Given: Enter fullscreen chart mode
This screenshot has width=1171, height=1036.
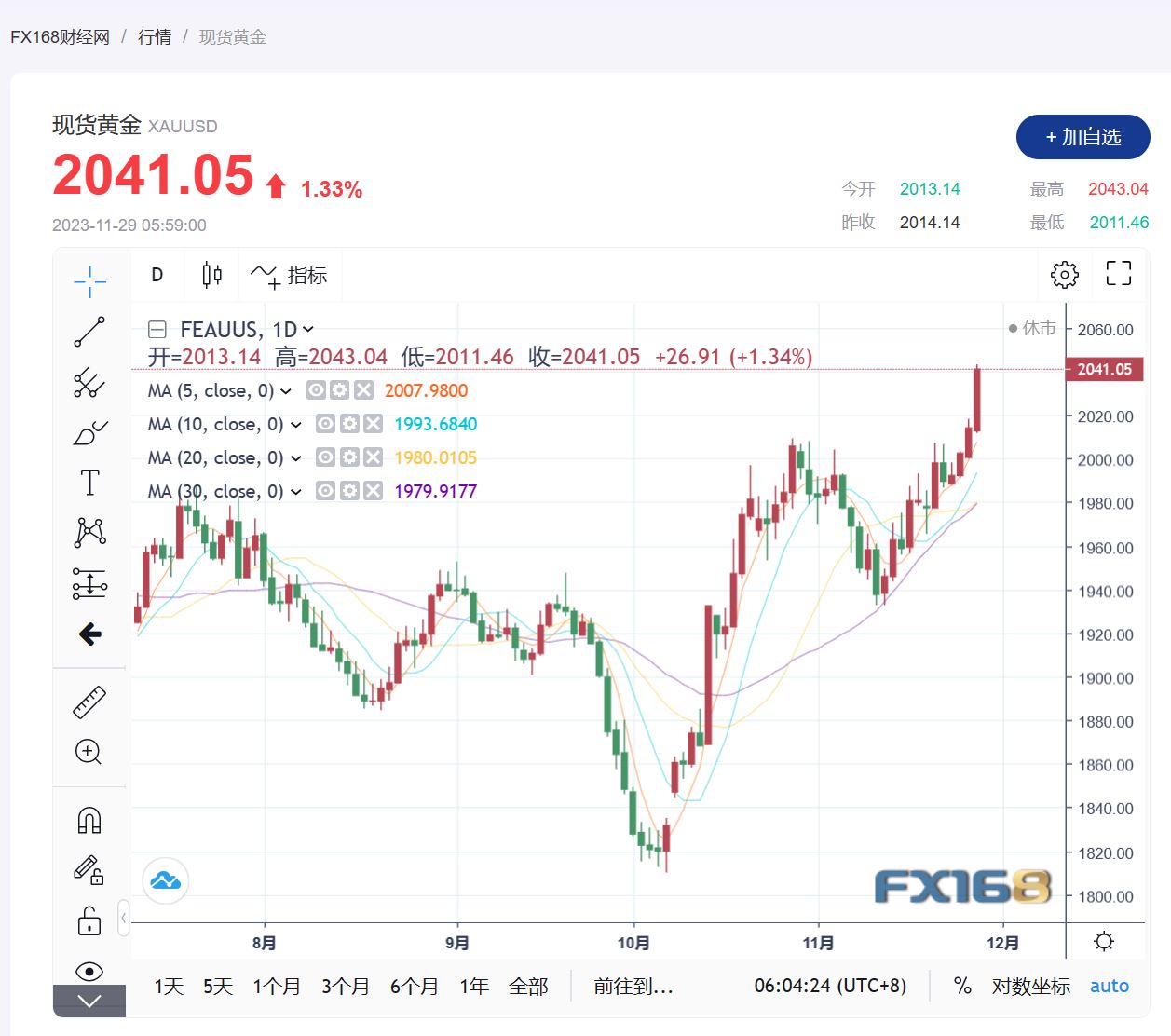Looking at the screenshot, I should [x=1118, y=274].
